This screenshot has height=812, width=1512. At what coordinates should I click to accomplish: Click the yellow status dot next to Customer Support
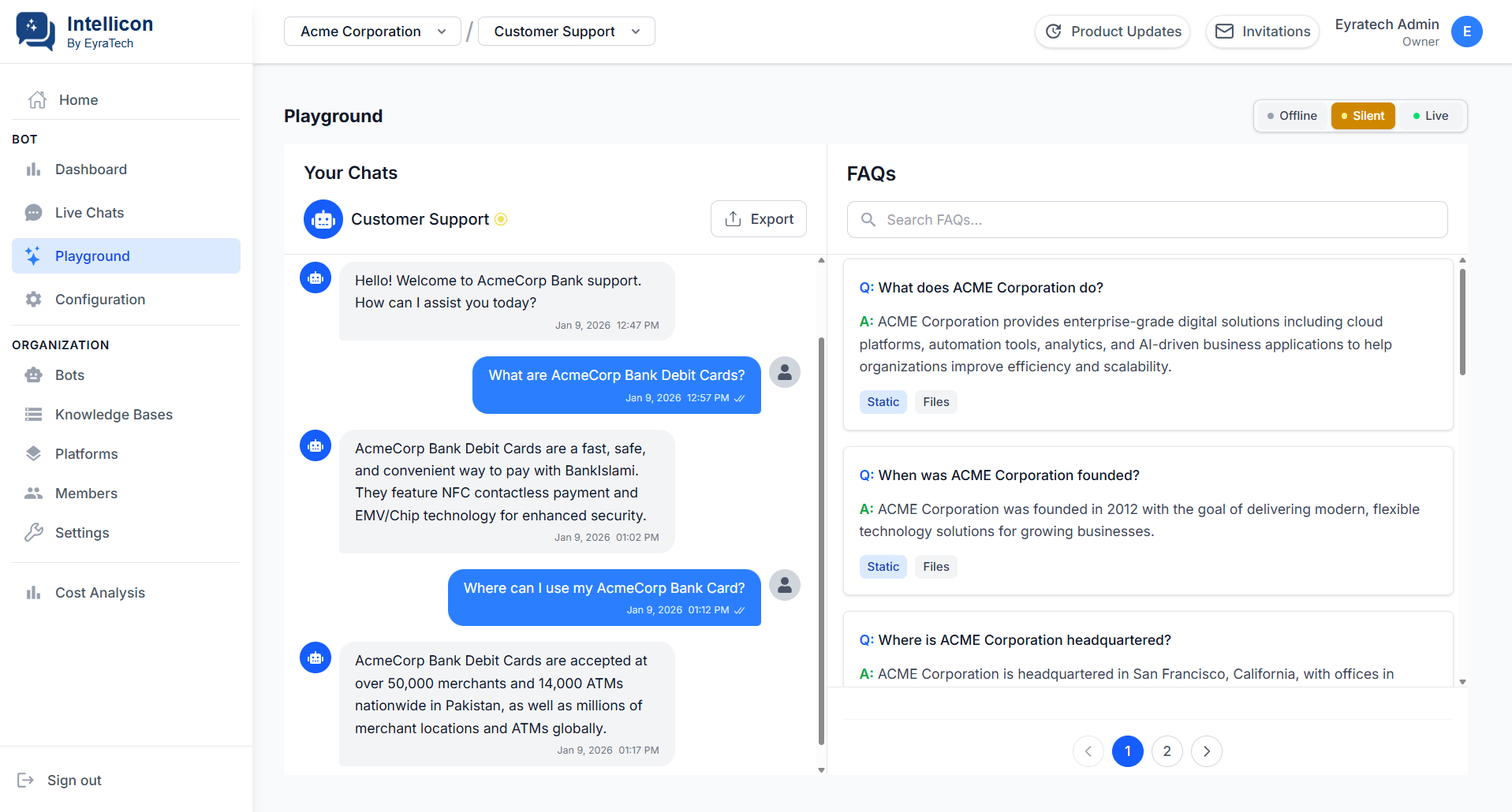501,219
